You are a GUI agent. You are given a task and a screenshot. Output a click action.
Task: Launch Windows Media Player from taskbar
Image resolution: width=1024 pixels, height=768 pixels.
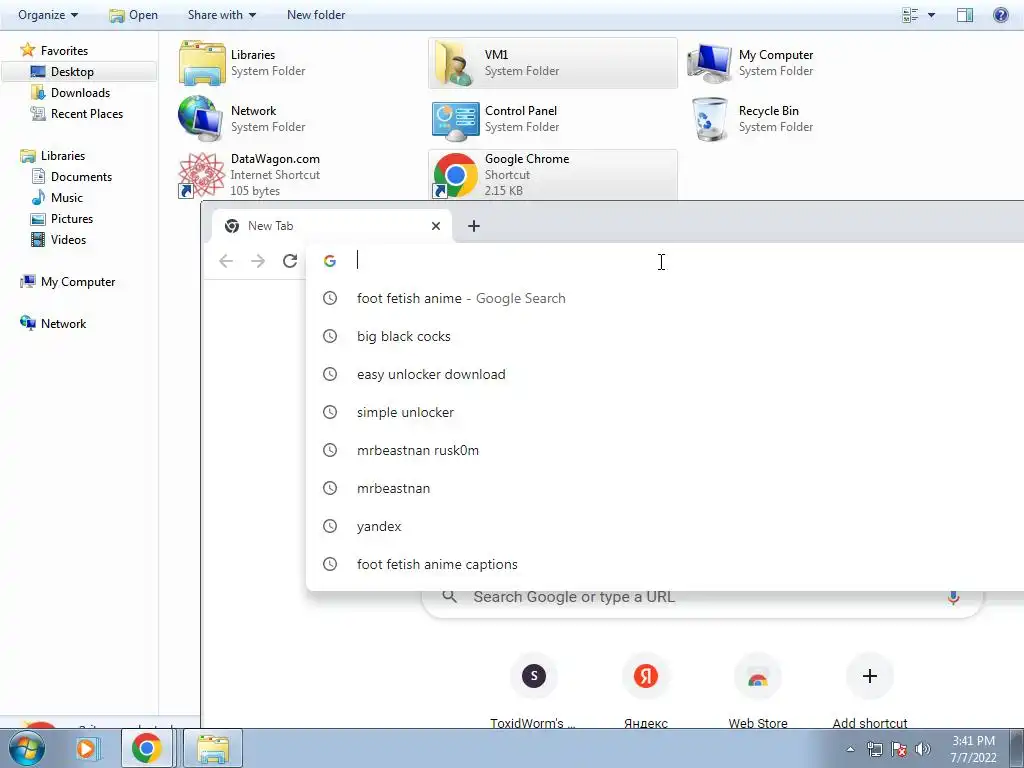click(86, 748)
